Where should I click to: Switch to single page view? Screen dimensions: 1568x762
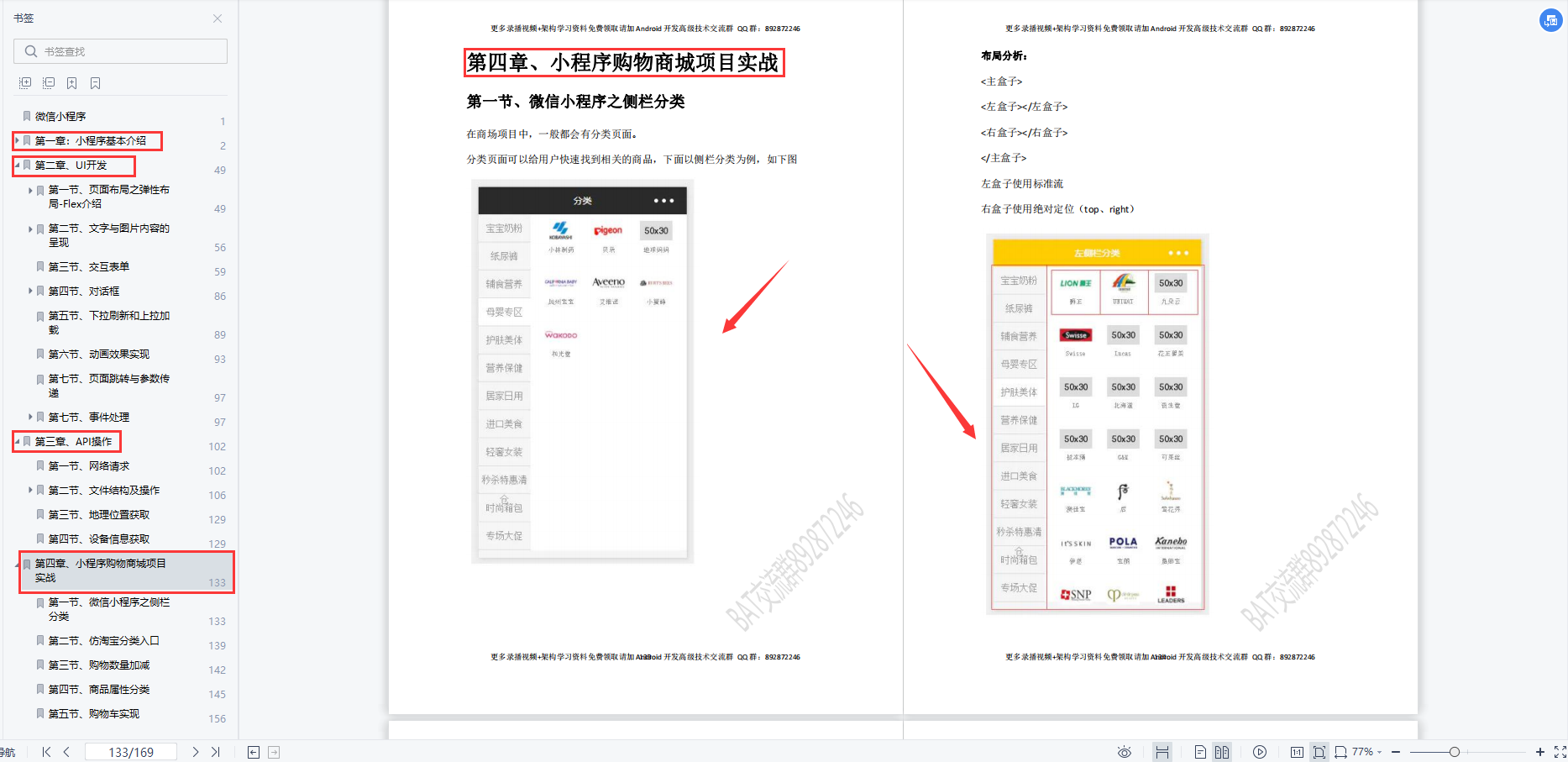pos(1200,752)
